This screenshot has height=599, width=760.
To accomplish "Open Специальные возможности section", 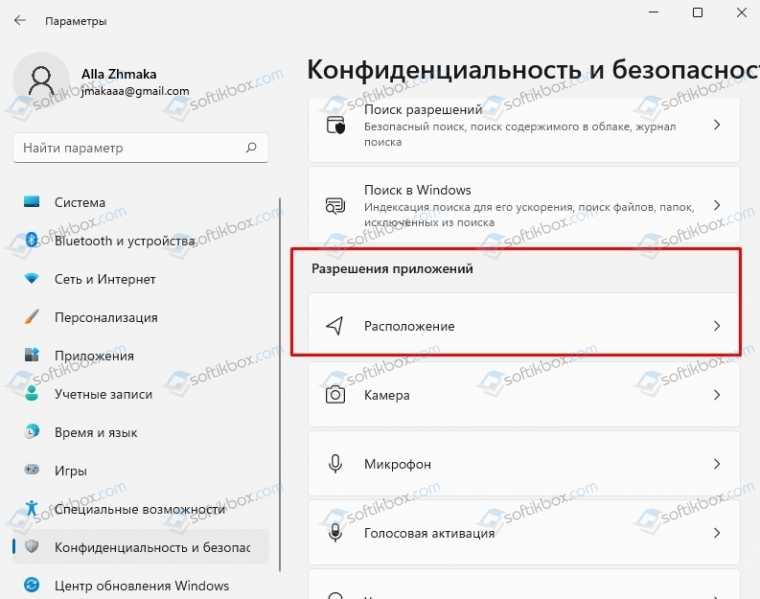I will [x=141, y=508].
